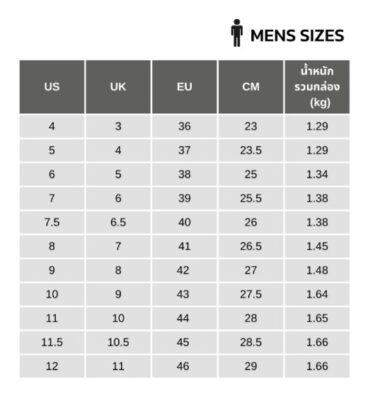The height and width of the screenshot is (400, 373).
Task: Select the UK column header
Action: [118, 87]
